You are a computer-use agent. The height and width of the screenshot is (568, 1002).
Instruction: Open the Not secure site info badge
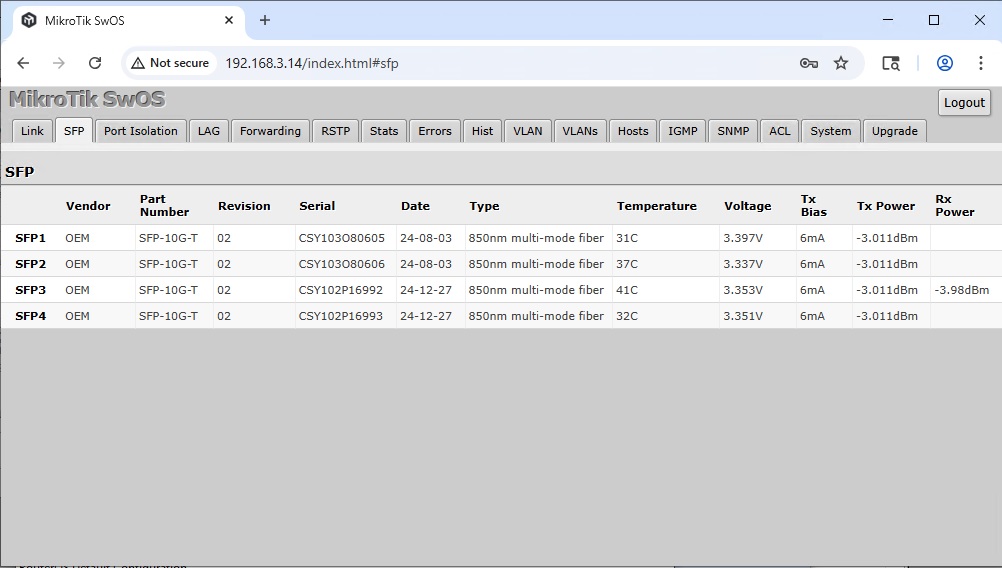click(170, 63)
